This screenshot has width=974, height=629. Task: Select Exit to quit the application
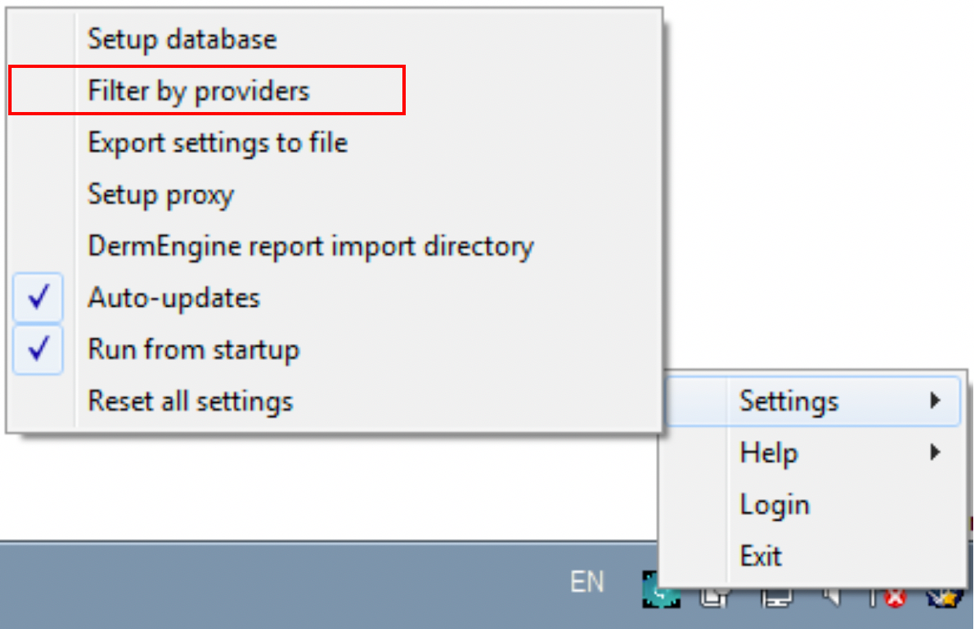pos(761,556)
